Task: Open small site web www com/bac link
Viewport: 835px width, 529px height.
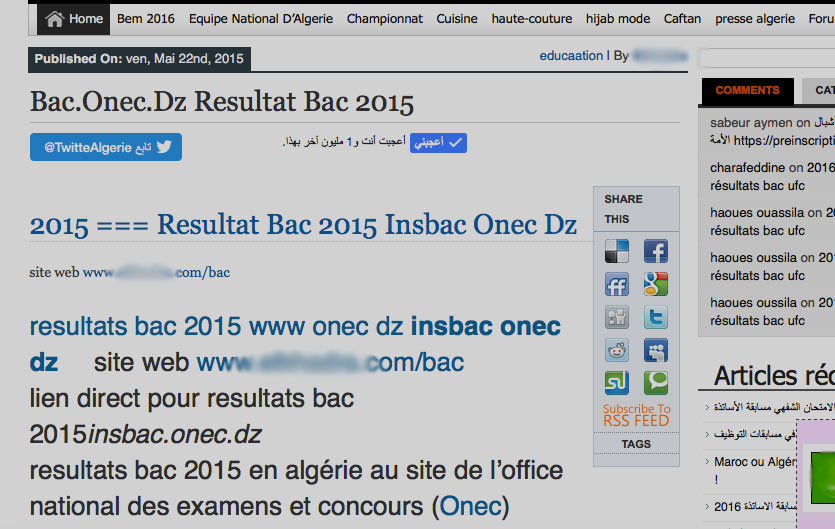Action: [x=156, y=272]
